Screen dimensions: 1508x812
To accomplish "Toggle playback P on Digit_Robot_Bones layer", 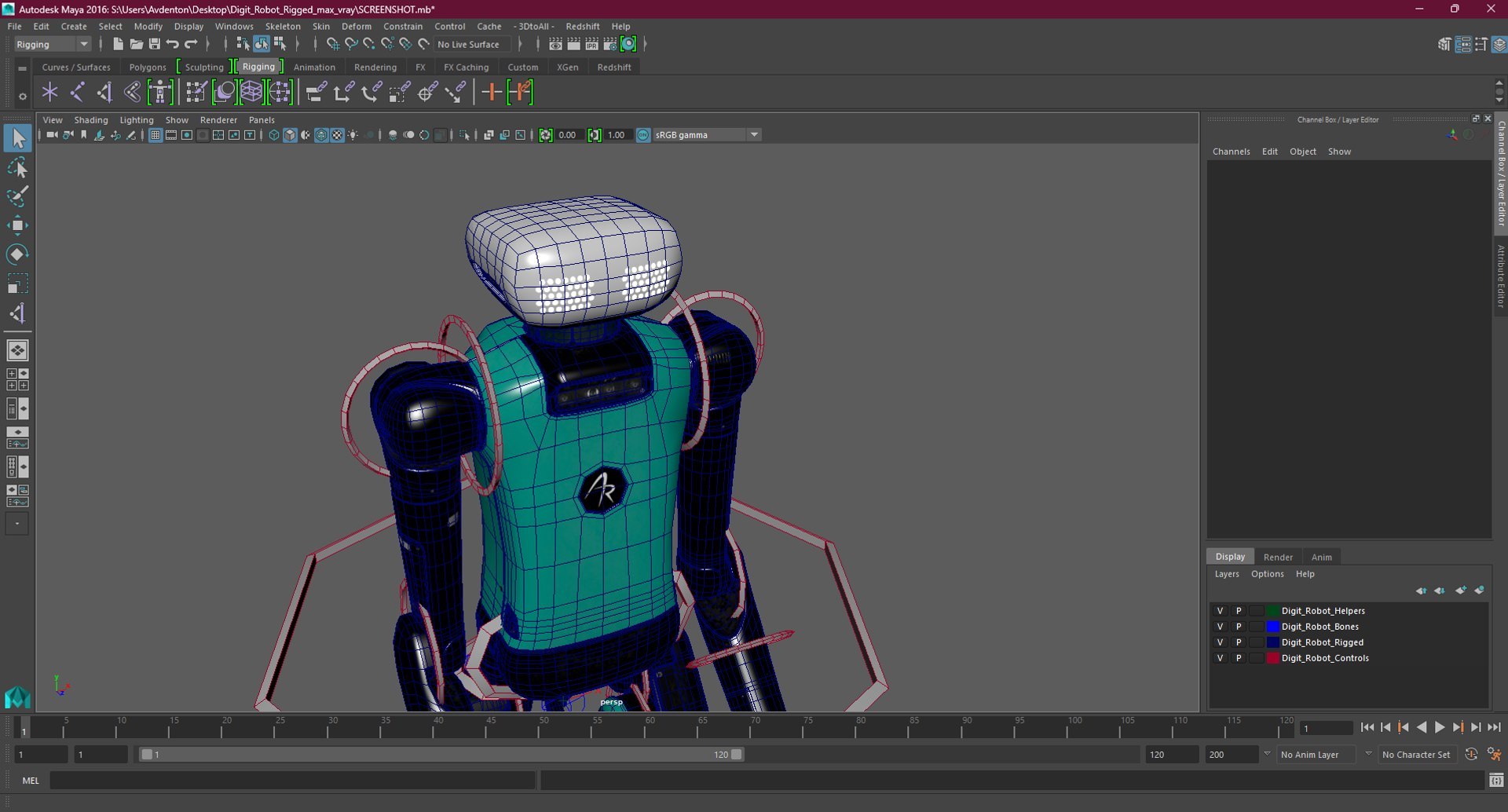I will pos(1239,627).
